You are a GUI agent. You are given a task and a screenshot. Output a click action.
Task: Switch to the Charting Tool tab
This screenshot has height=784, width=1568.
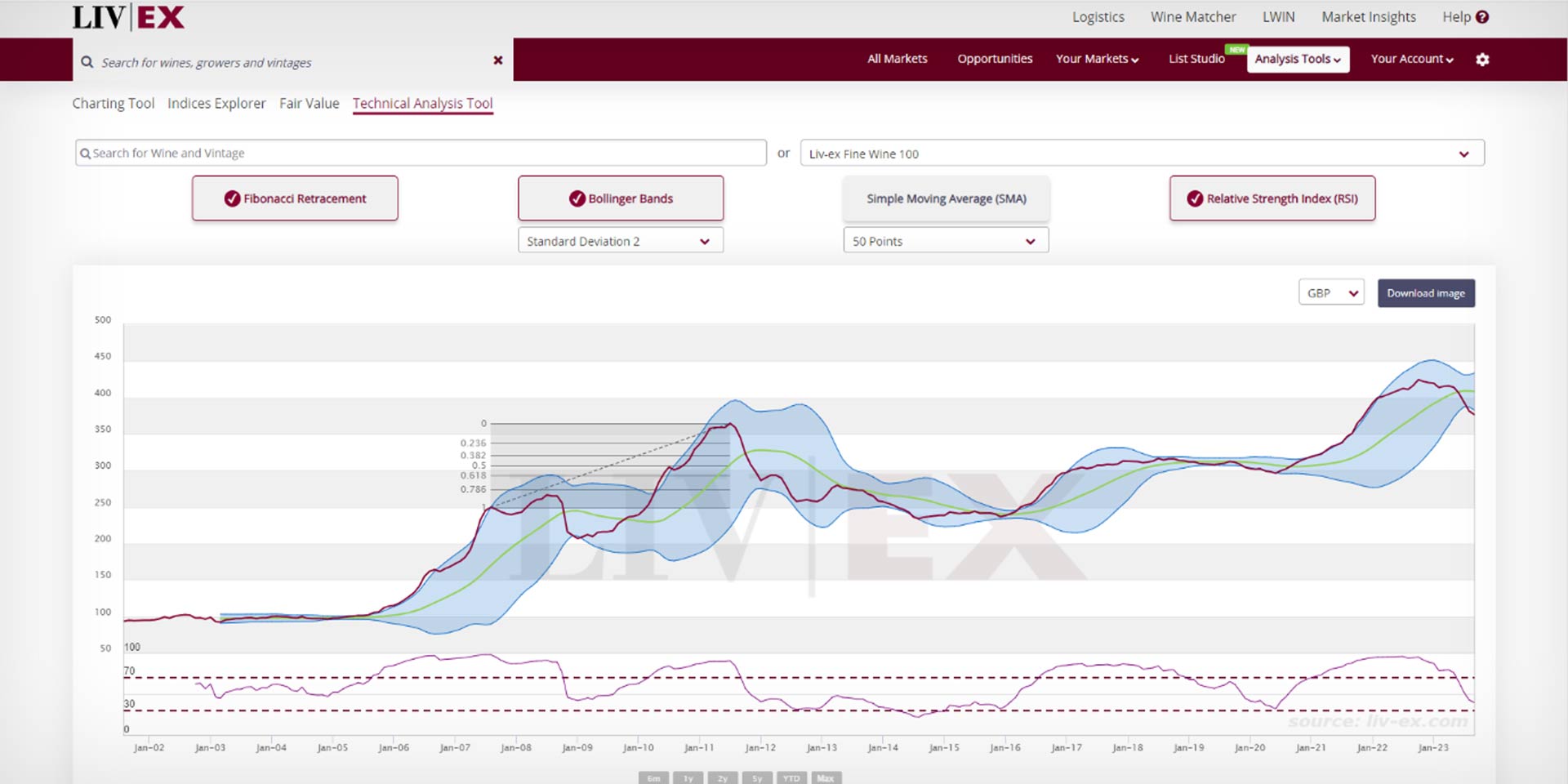pos(114,104)
